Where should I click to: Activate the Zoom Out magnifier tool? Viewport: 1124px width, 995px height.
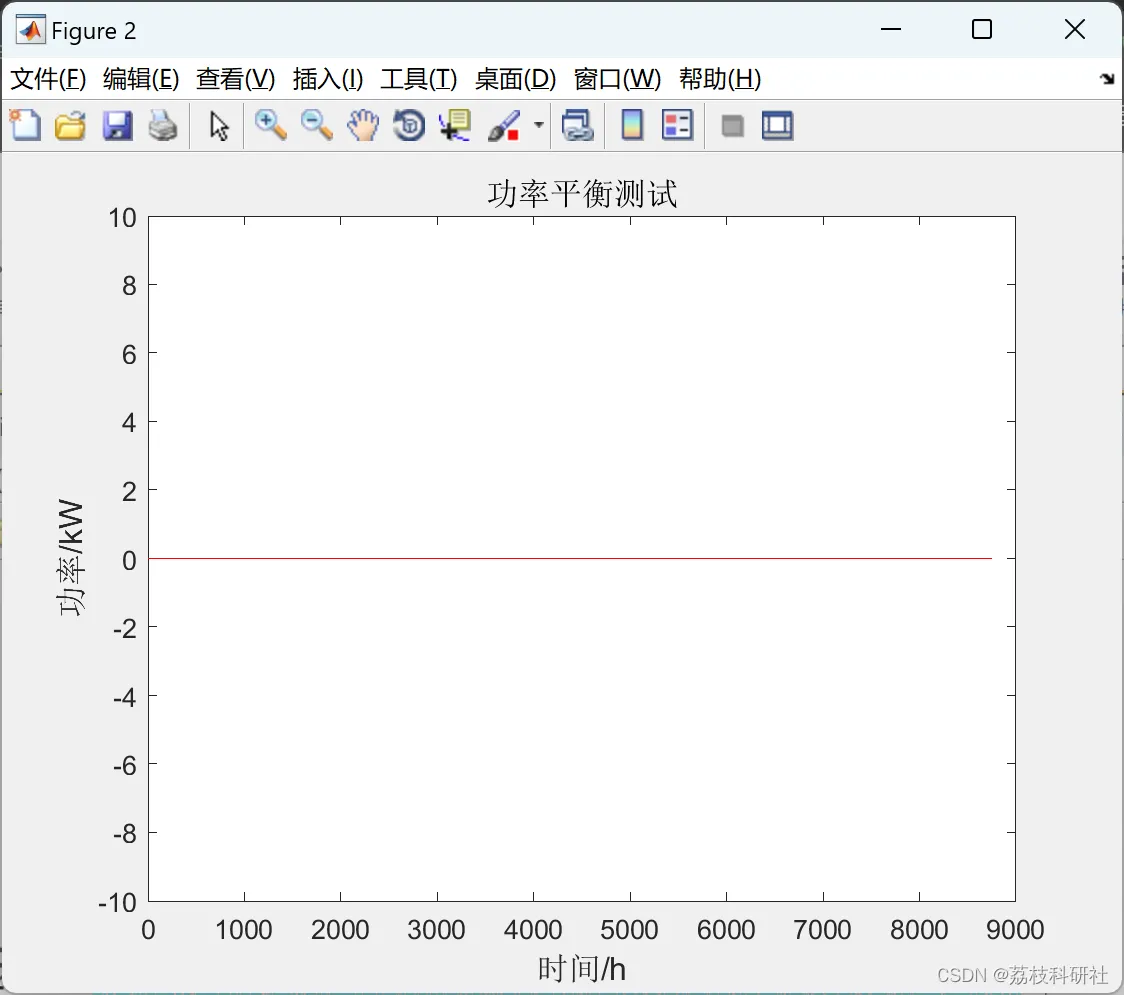point(316,125)
